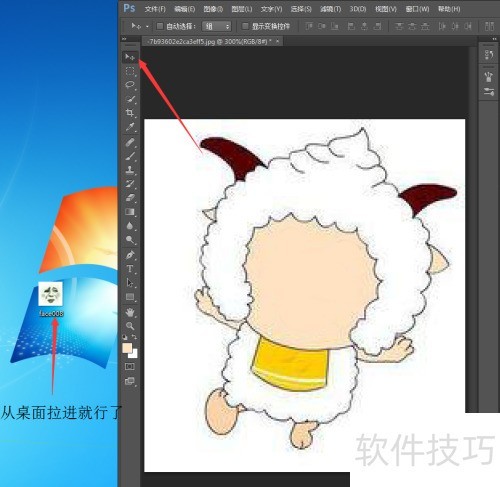This screenshot has height=487, width=500.
Task: Open the History panel icon
Action: coord(489,55)
